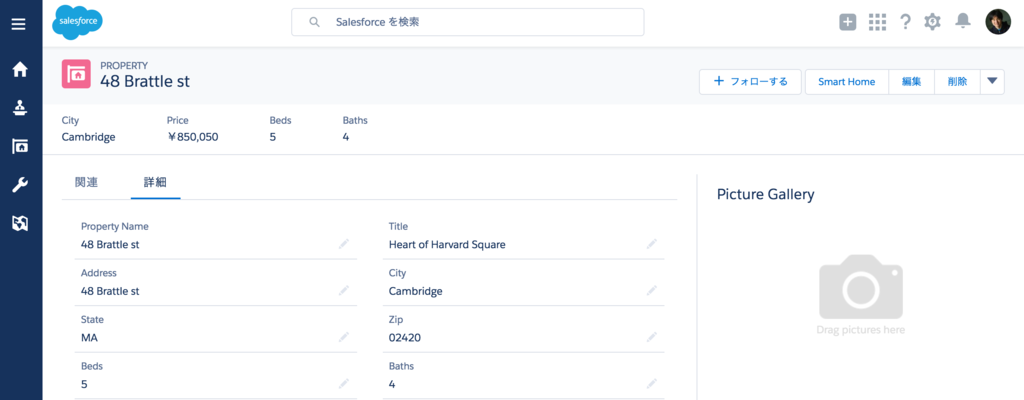Click the フォローする button
The image size is (1024, 400).
(x=750, y=81)
